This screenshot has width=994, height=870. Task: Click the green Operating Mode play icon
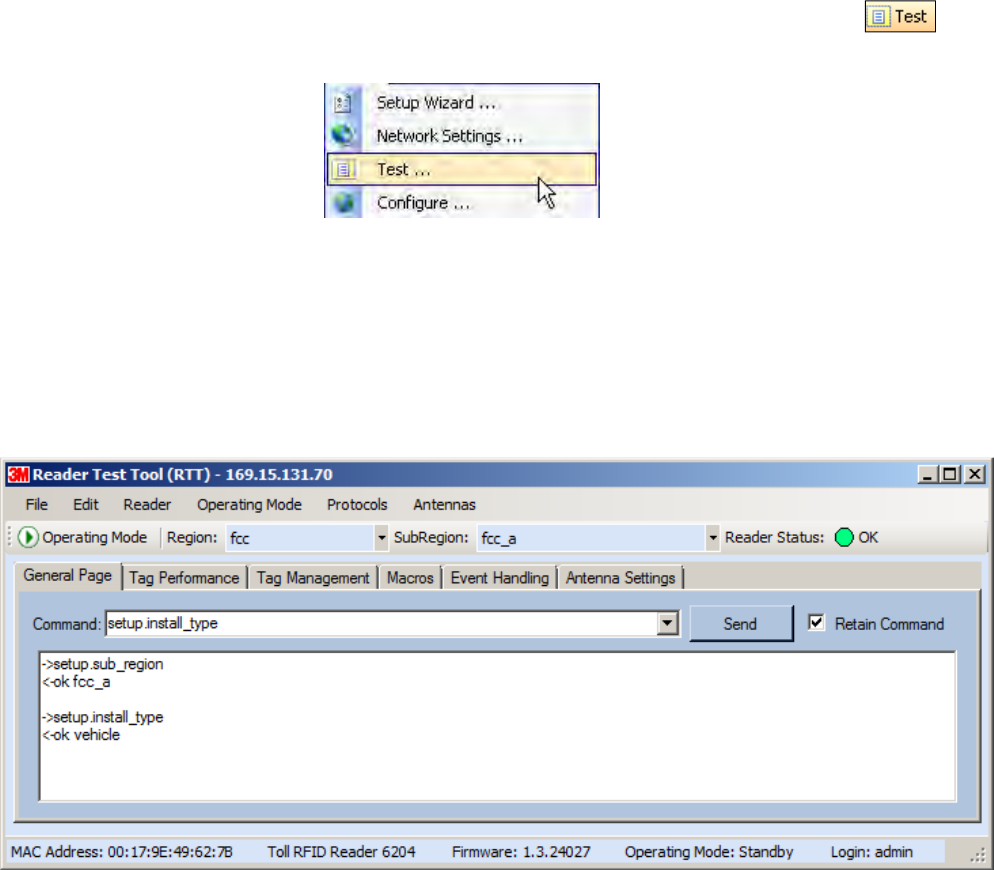(28, 538)
